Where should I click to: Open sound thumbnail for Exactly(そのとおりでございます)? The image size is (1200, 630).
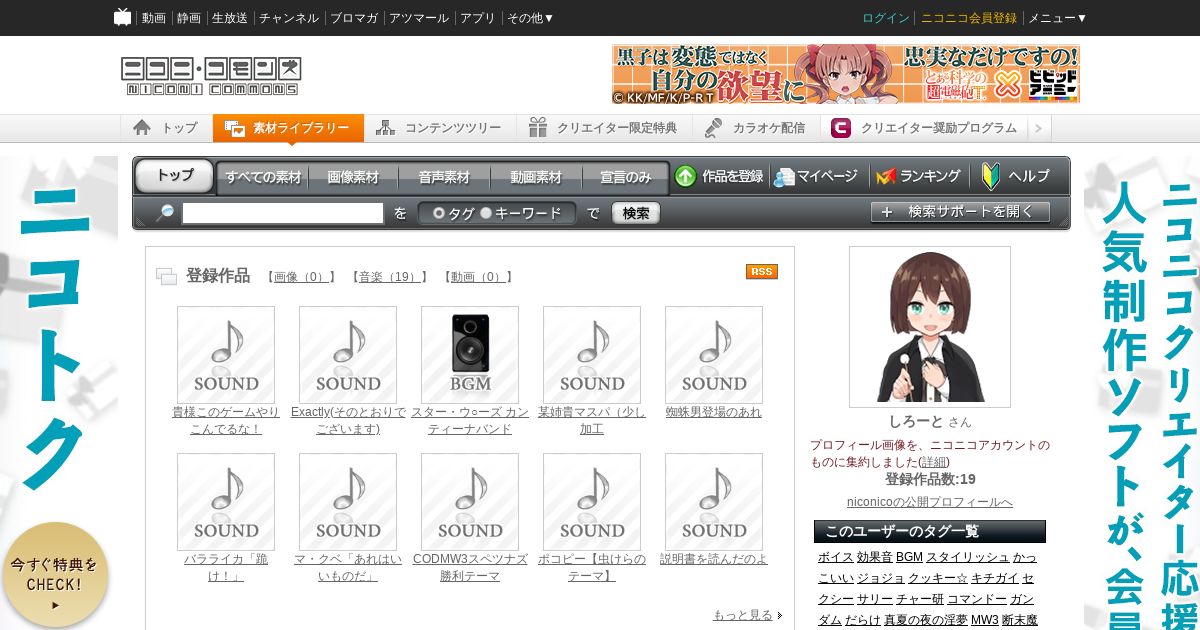pos(348,355)
